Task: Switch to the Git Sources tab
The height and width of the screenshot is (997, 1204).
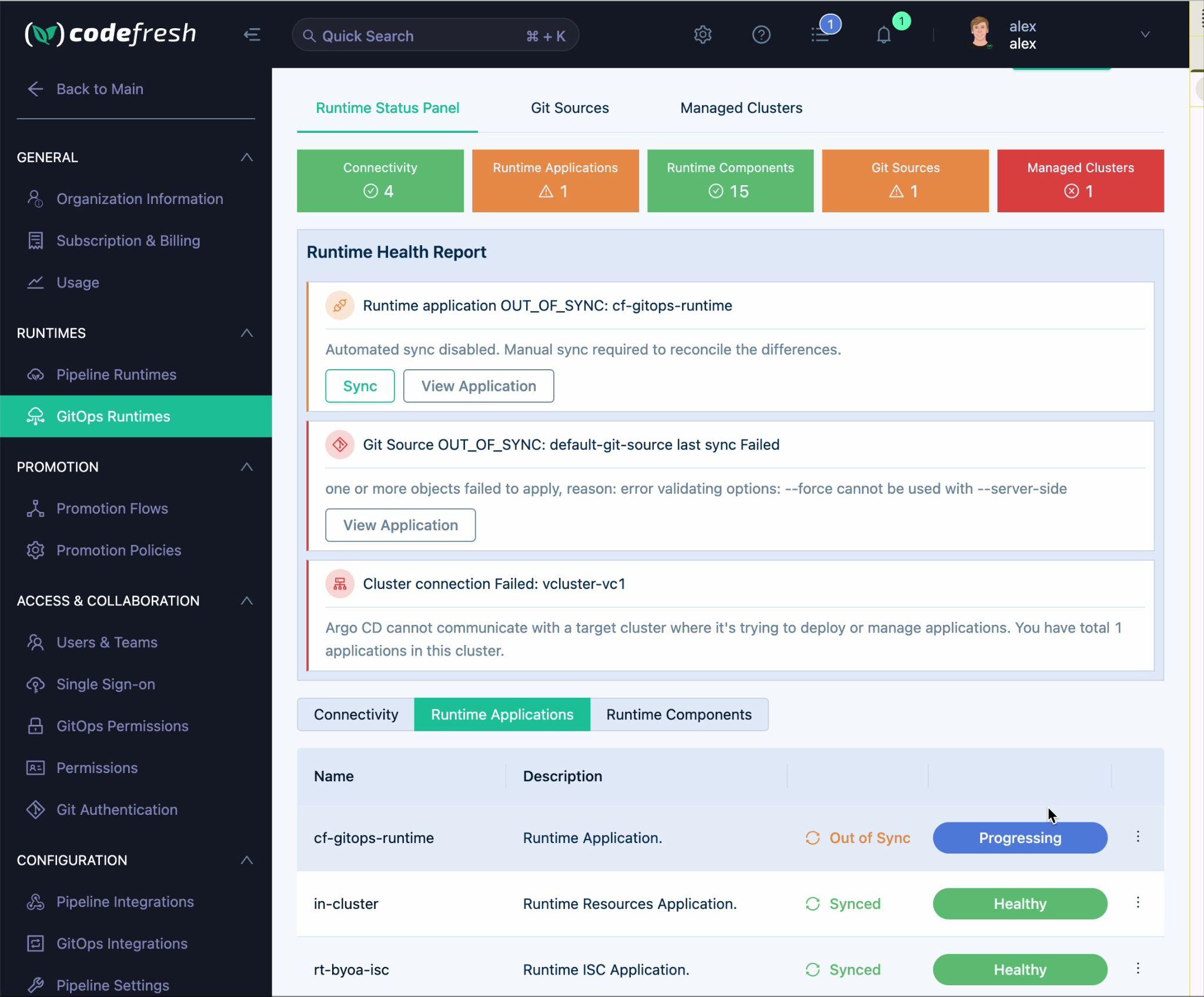Action: [569, 108]
